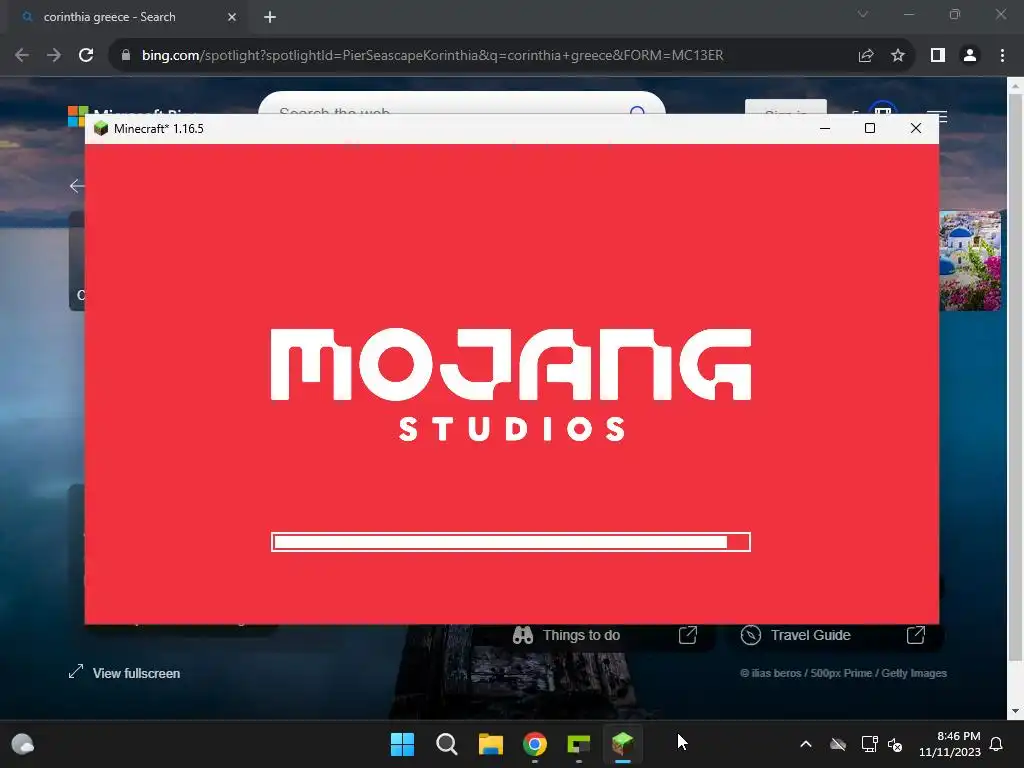Show hidden system tray icons

pyautogui.click(x=806, y=744)
